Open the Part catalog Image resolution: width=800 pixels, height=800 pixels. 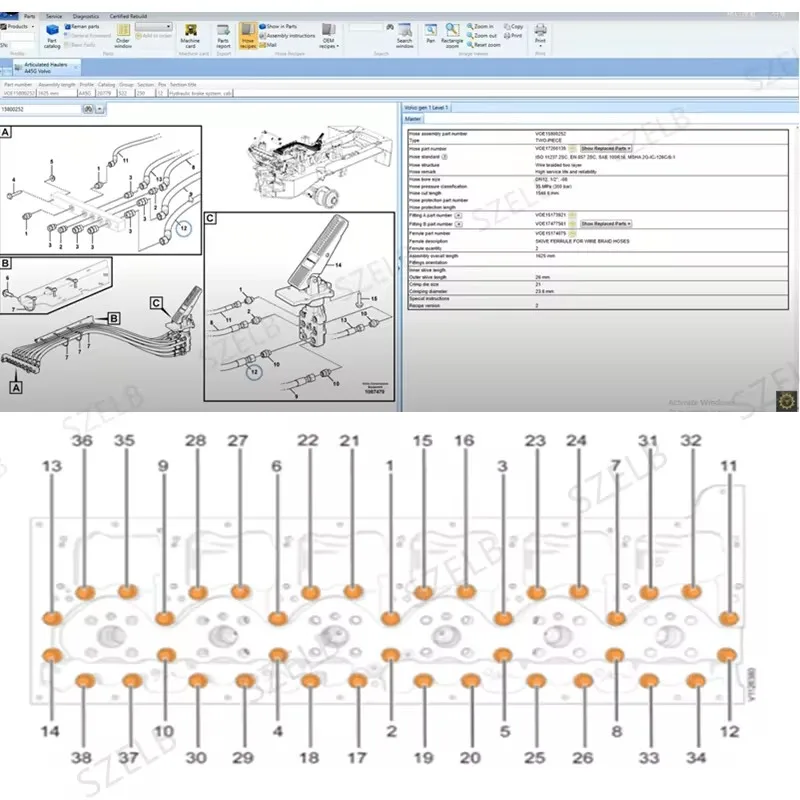click(52, 36)
